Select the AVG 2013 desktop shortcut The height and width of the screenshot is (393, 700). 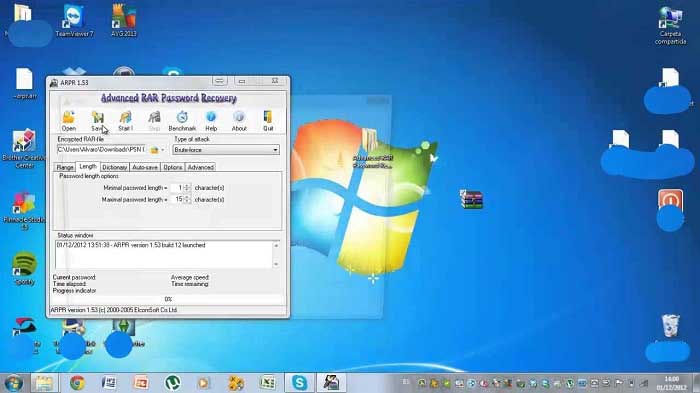(124, 20)
